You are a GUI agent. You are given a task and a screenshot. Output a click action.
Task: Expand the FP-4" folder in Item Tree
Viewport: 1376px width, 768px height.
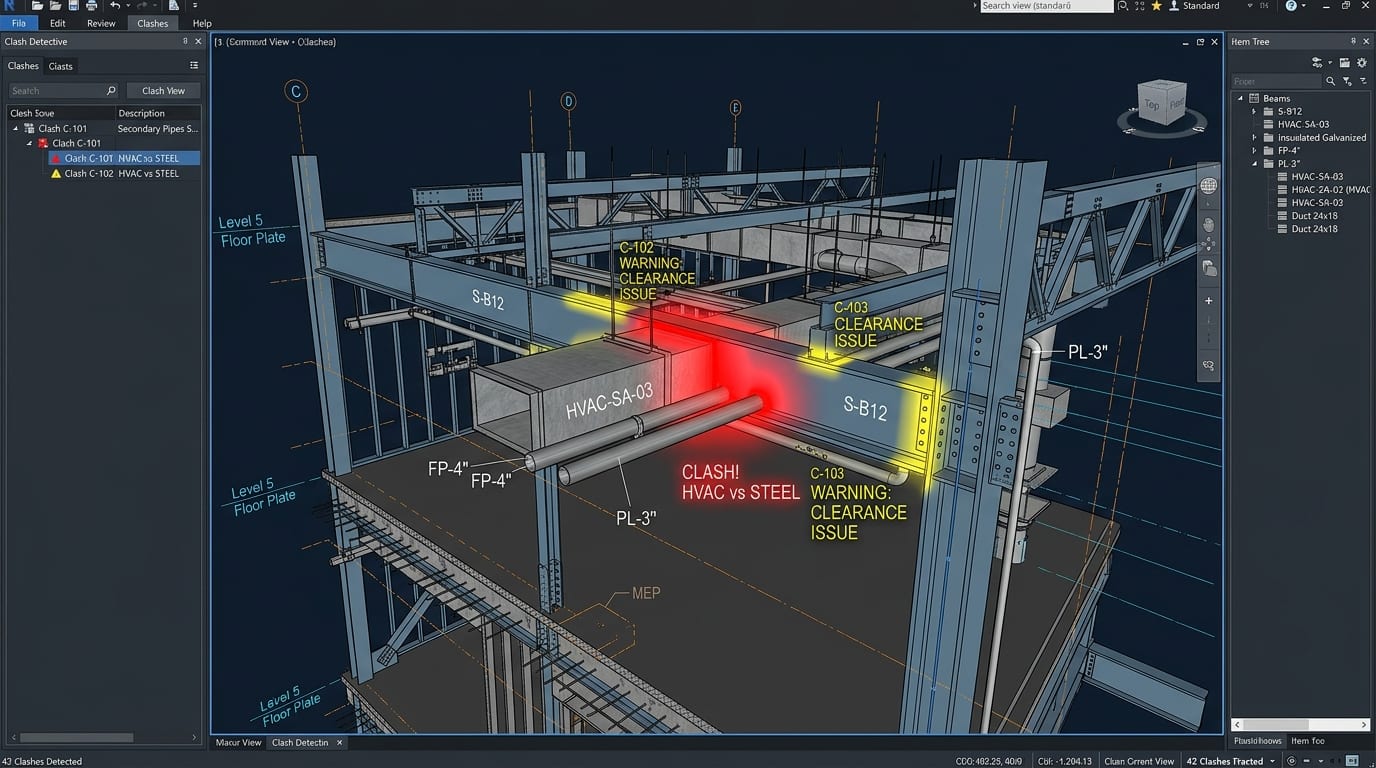(x=1255, y=150)
